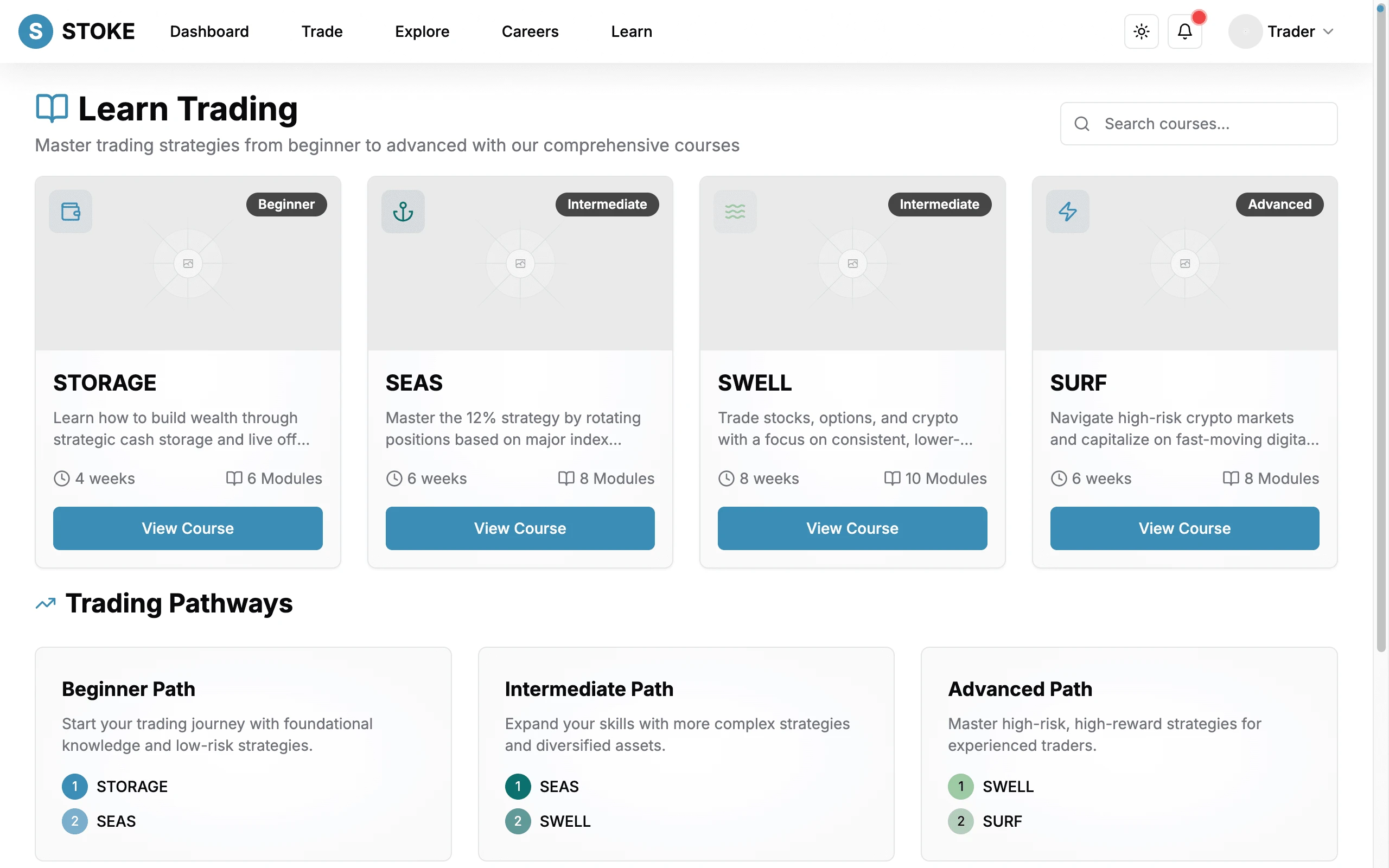Expand the Trader account dropdown
Image resolution: width=1389 pixels, height=868 pixels.
tap(1328, 31)
